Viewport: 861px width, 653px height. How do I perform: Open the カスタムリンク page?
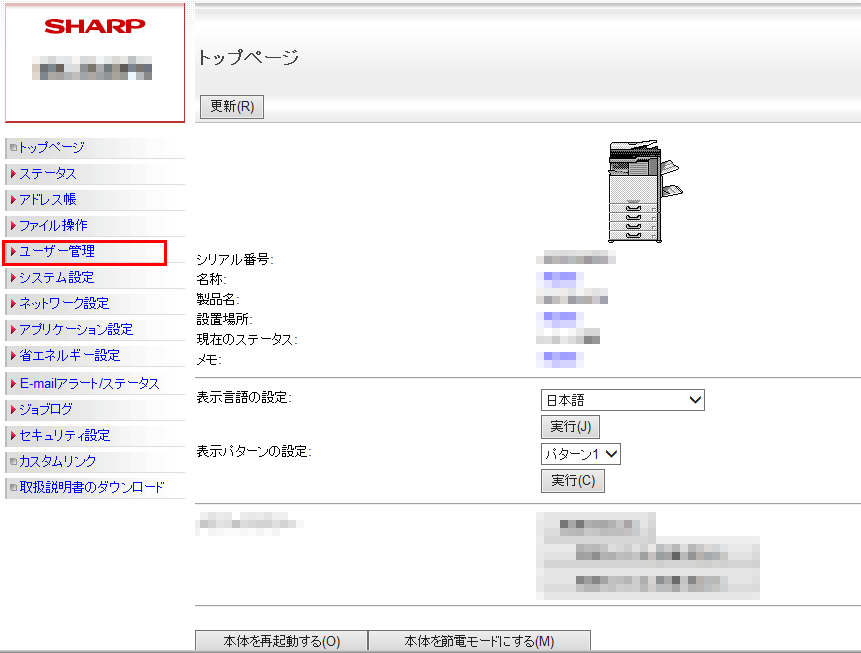point(58,462)
